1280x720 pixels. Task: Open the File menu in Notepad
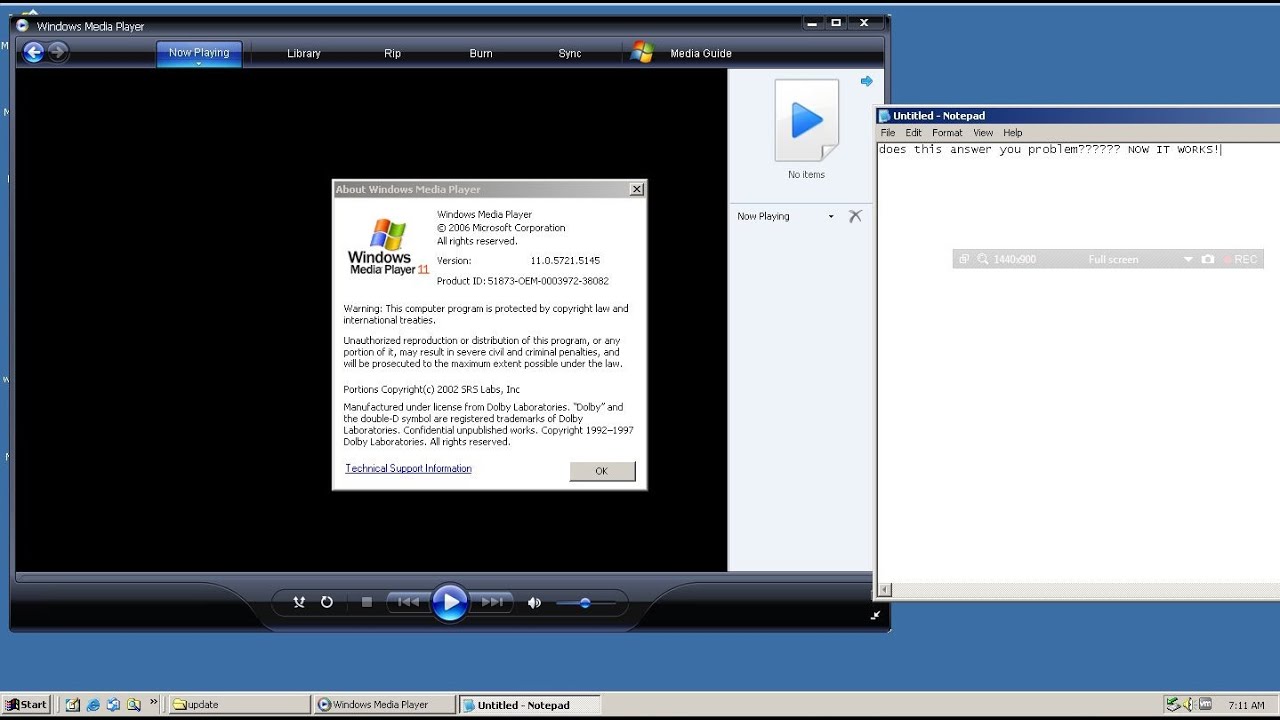tap(888, 133)
